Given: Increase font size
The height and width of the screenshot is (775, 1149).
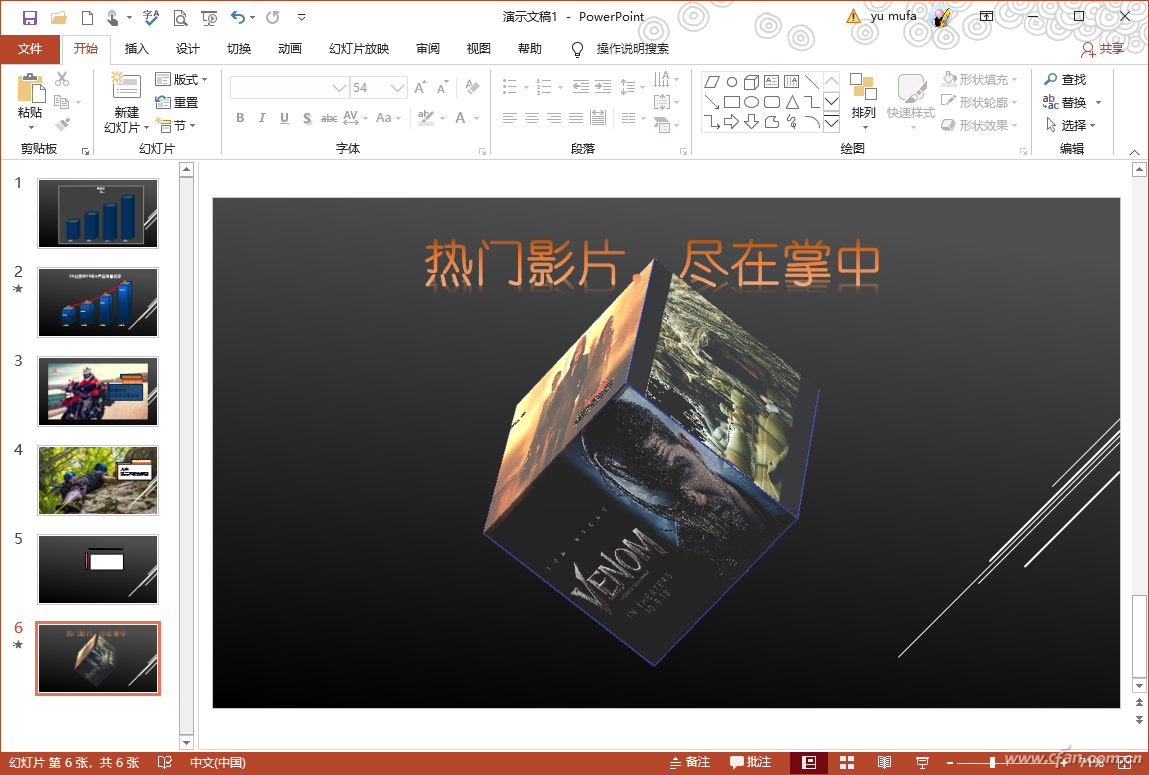Looking at the screenshot, I should pos(421,88).
